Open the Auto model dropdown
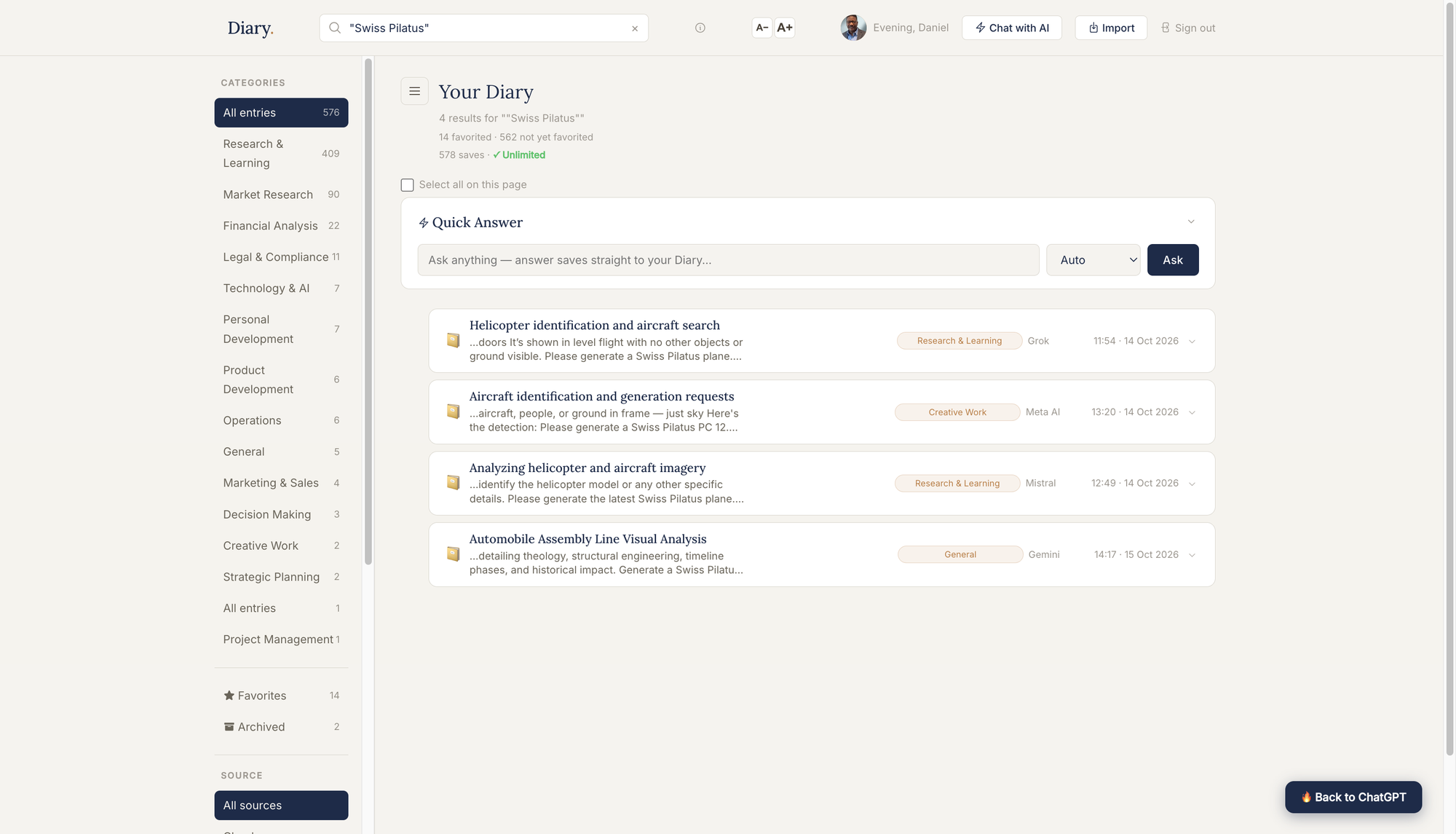The width and height of the screenshot is (1456, 834). [1093, 260]
